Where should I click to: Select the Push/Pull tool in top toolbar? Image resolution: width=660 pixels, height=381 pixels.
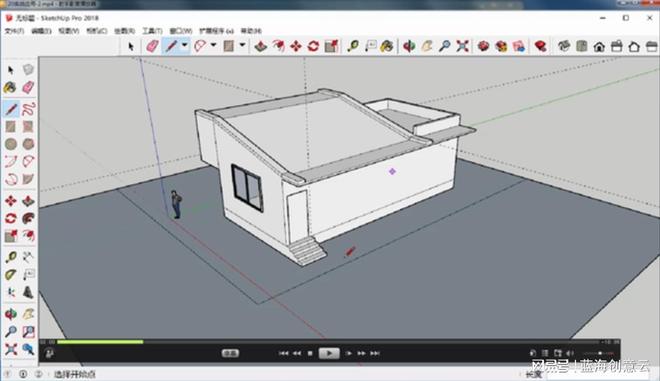tap(261, 46)
